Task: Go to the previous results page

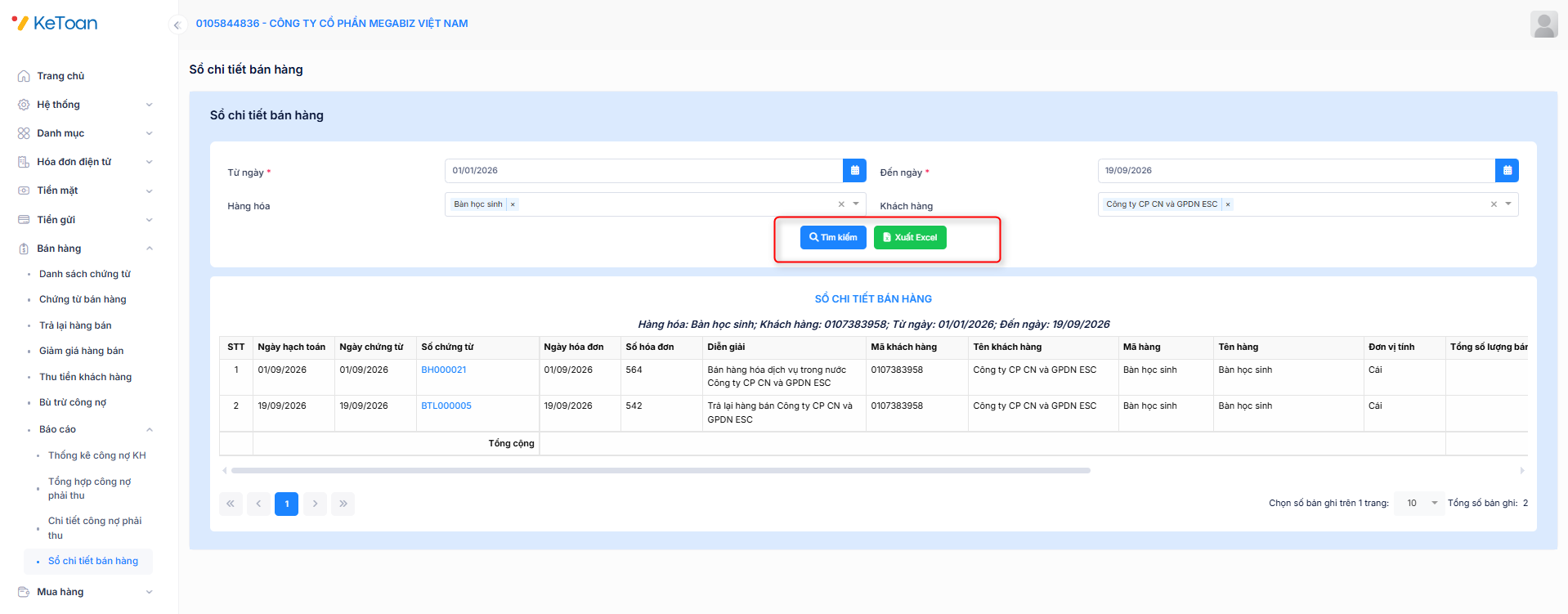Action: point(258,504)
